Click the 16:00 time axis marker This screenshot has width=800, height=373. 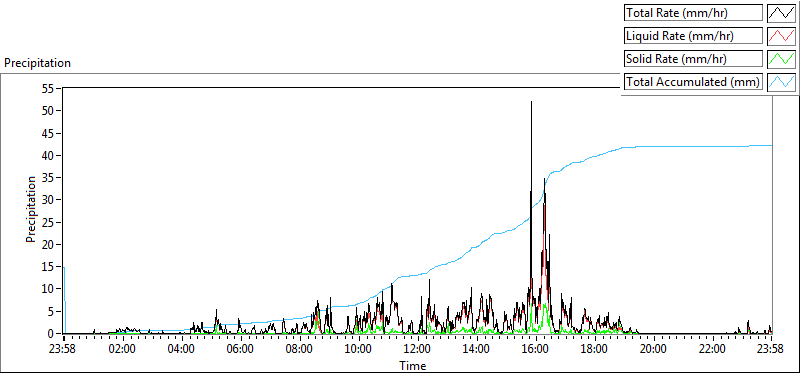(x=535, y=350)
